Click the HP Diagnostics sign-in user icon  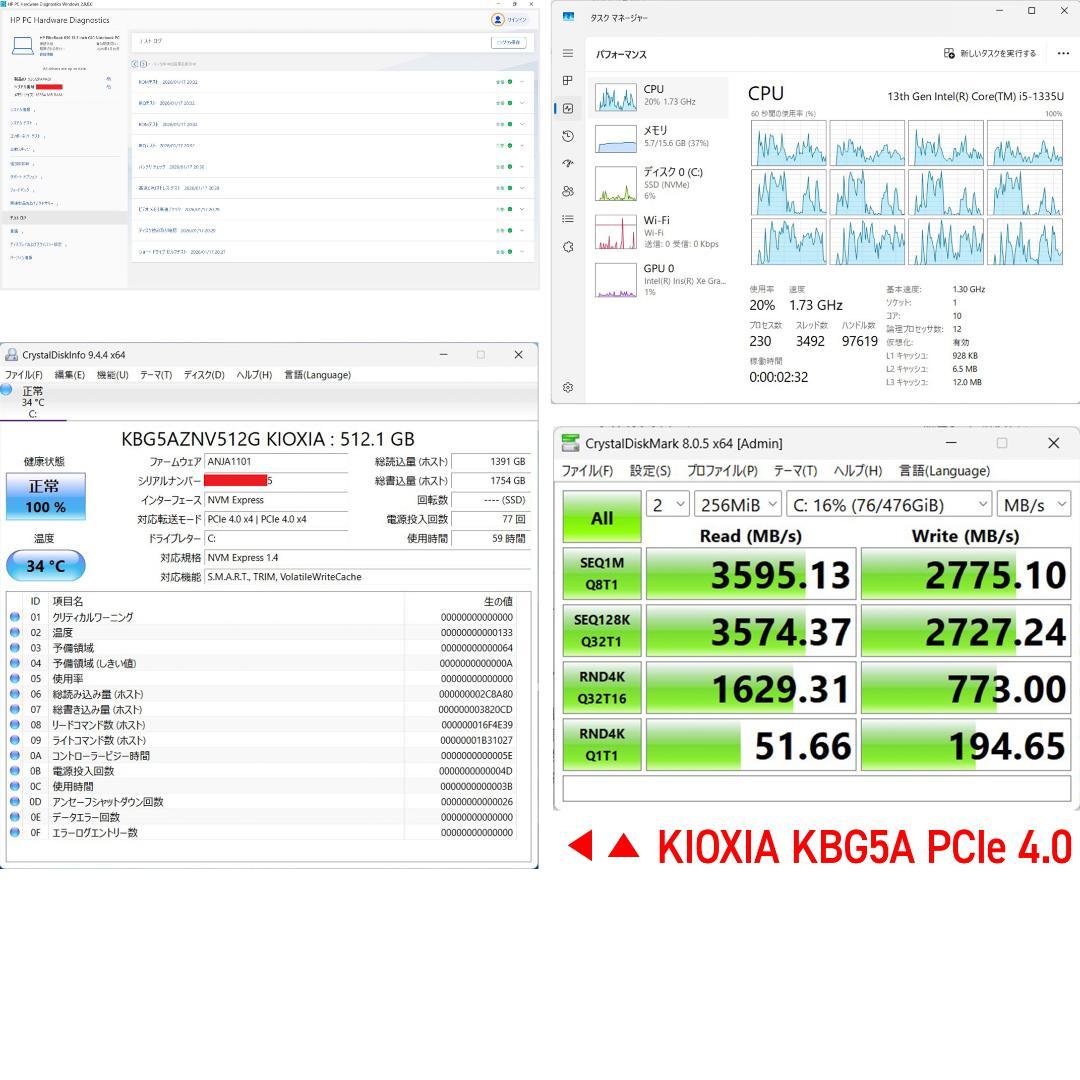498,20
